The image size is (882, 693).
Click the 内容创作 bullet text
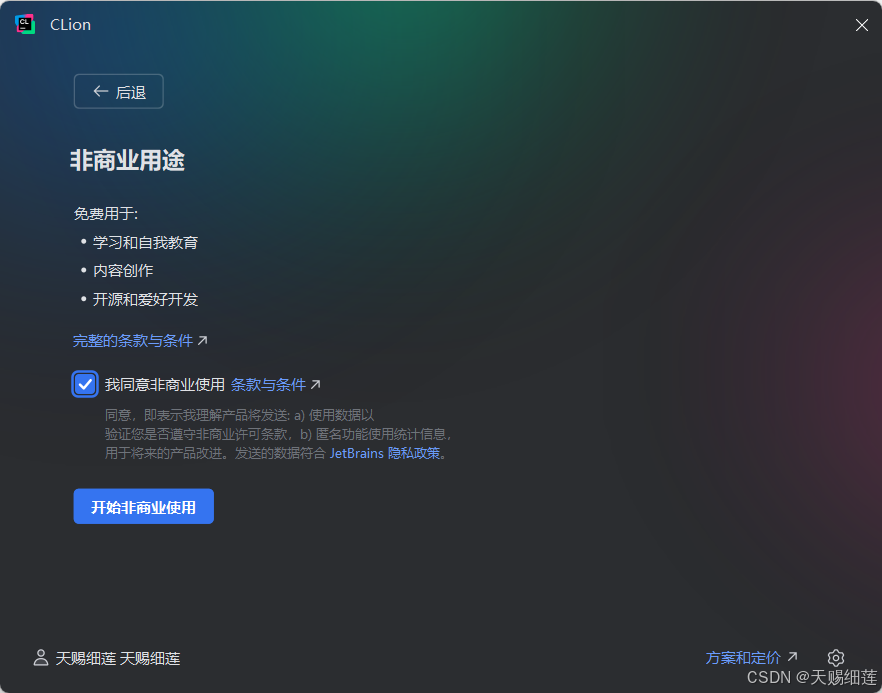tap(123, 271)
